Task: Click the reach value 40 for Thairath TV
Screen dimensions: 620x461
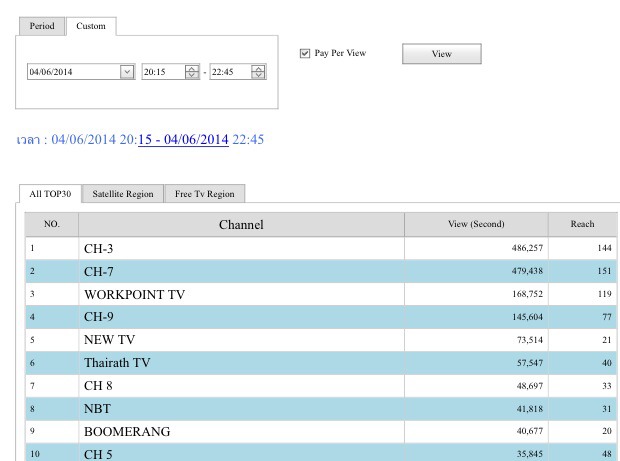Action: click(x=607, y=363)
